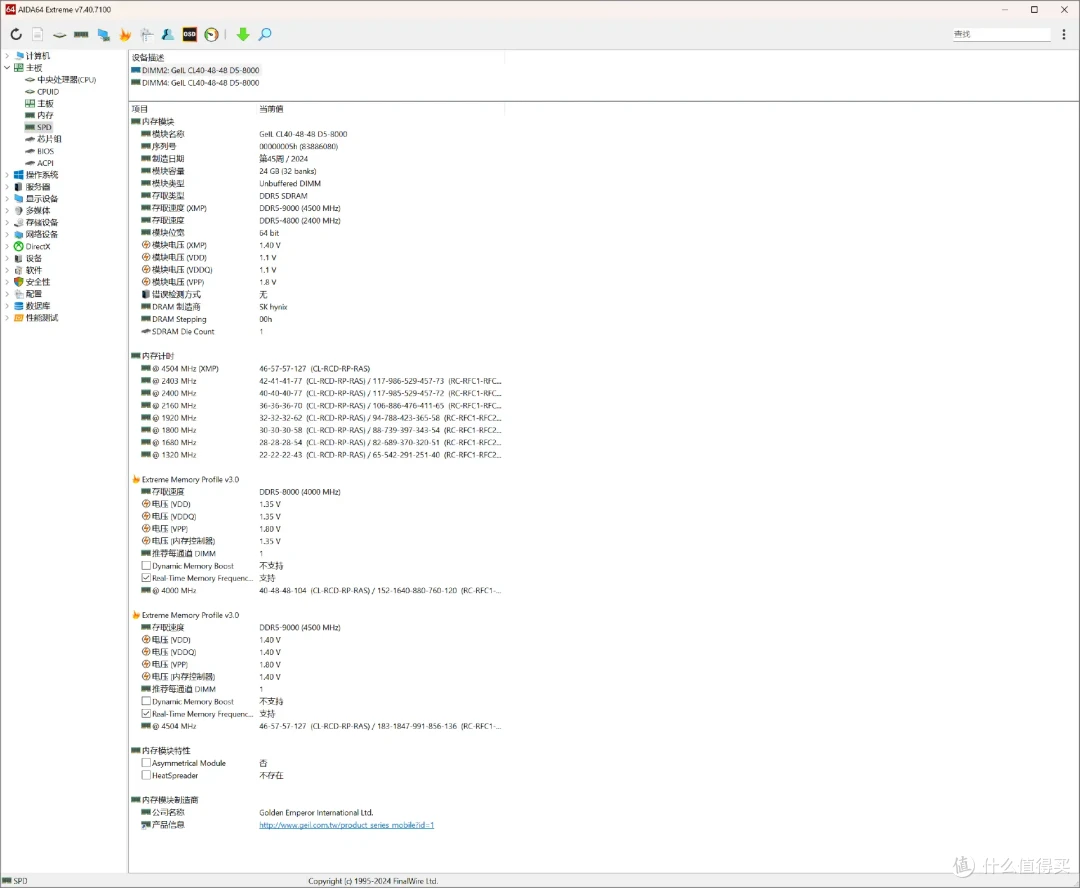Click the 序列号 row
1080x888 pixels.
click(x=317, y=147)
